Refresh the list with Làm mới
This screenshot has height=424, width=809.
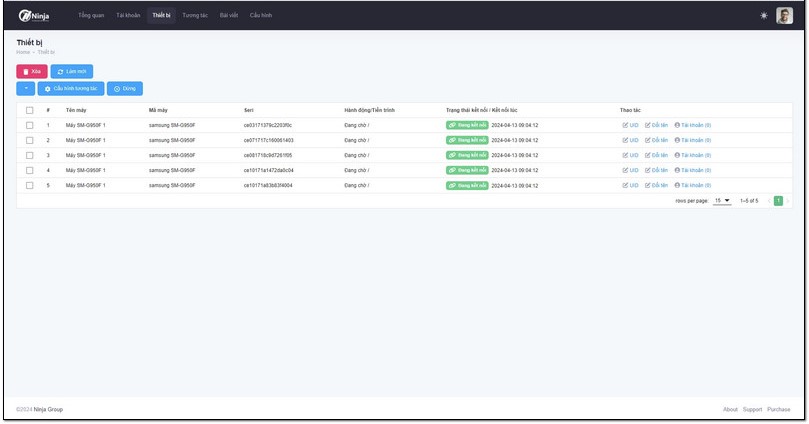71,72
